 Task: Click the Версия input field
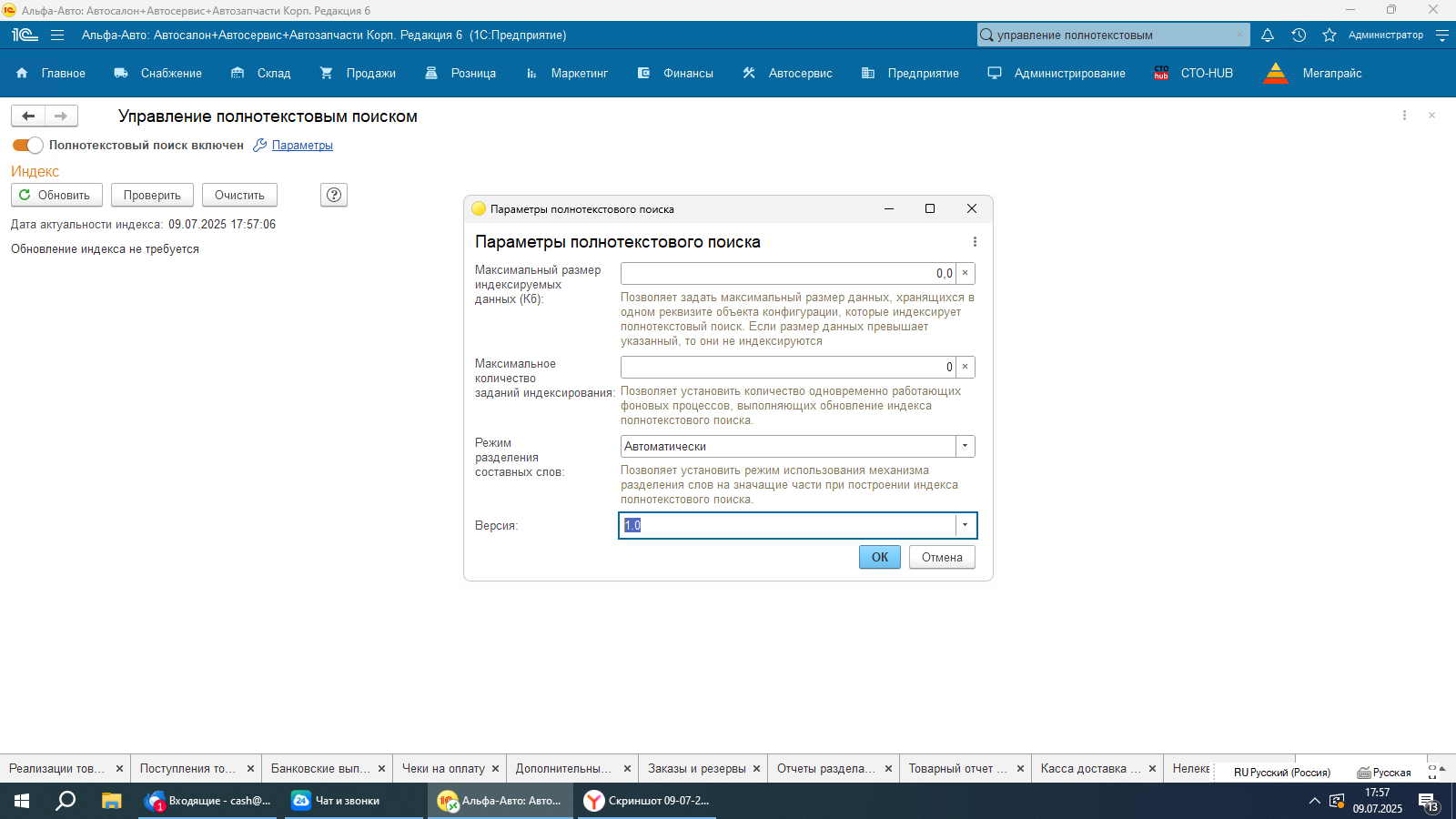click(x=788, y=525)
